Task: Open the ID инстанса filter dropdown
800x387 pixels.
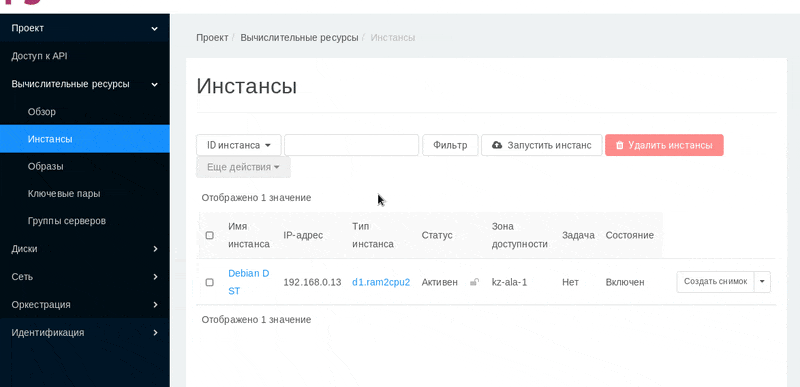Action: point(239,145)
